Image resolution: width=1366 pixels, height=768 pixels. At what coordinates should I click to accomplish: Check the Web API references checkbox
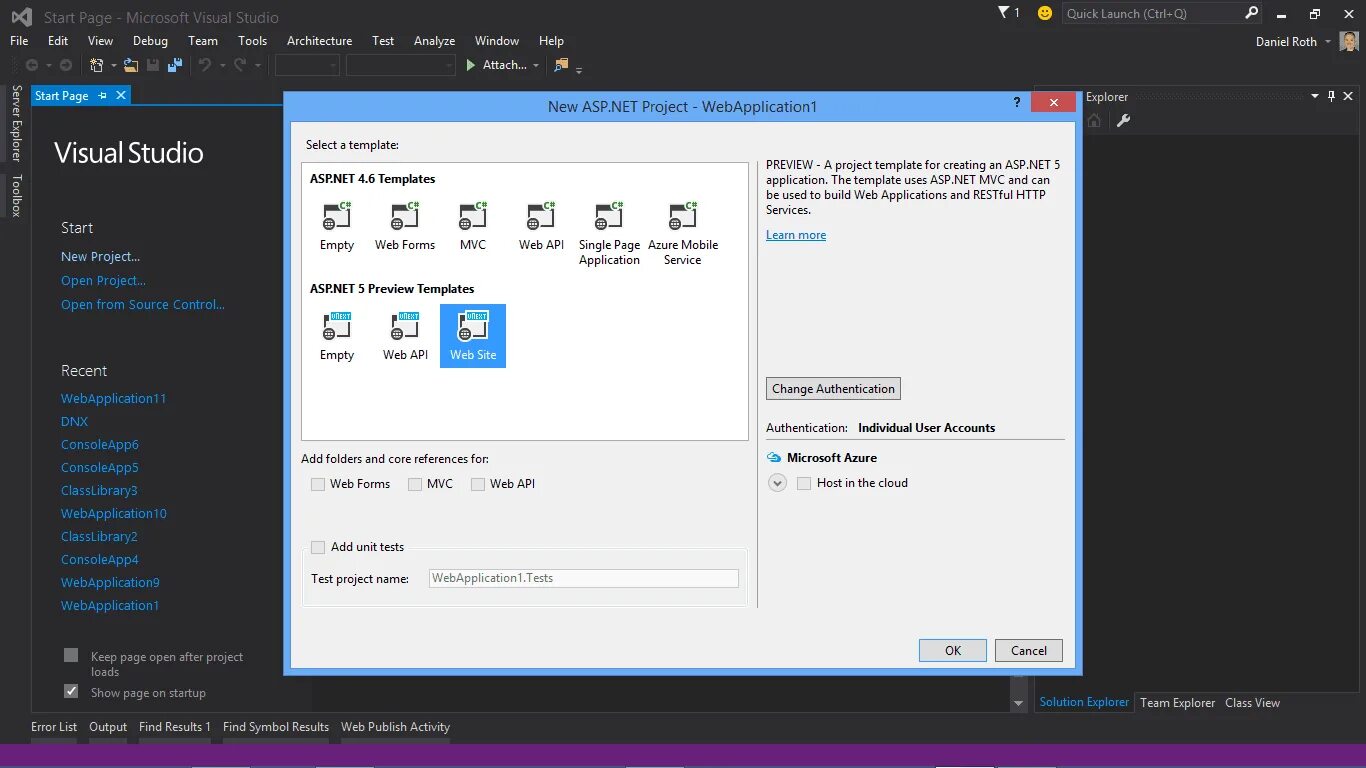click(x=478, y=484)
